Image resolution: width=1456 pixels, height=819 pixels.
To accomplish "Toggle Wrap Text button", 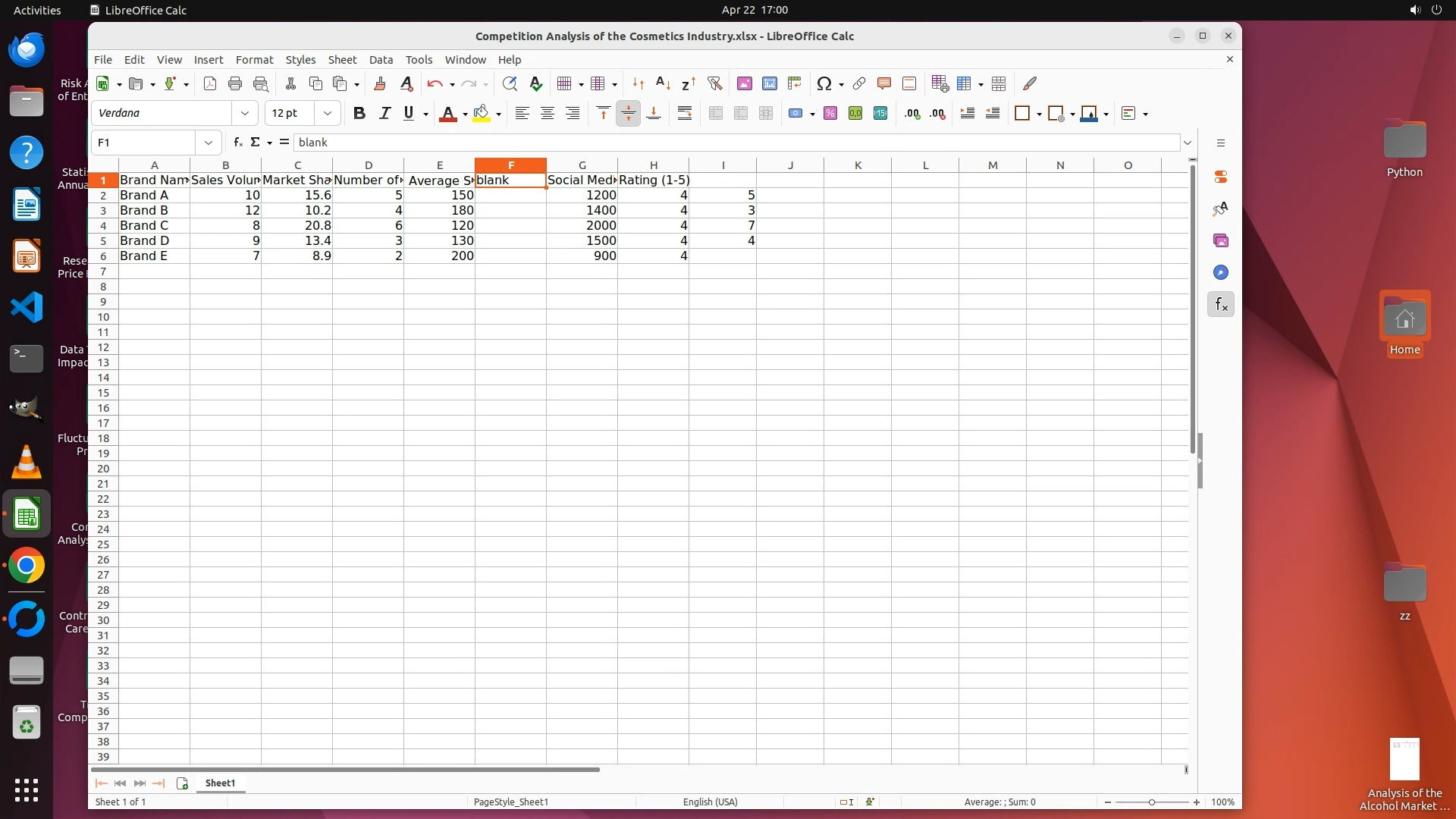I will click(685, 113).
